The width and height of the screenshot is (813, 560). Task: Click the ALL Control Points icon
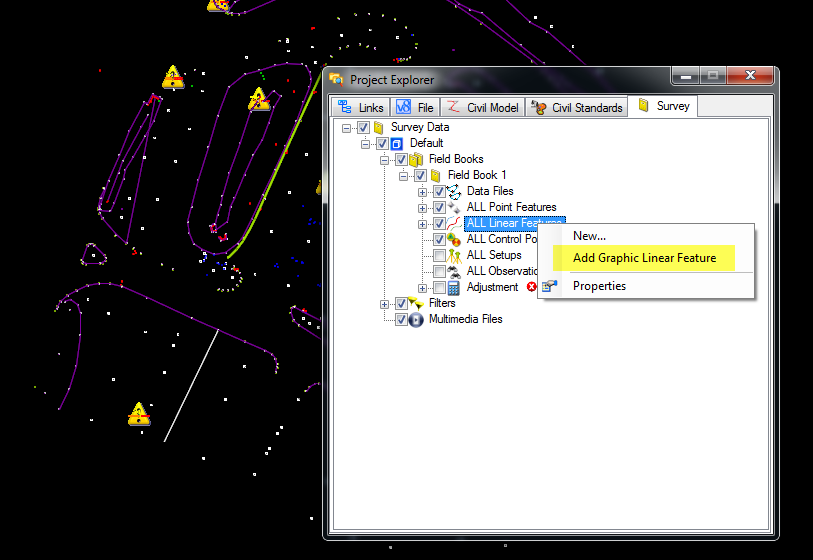pos(454,240)
